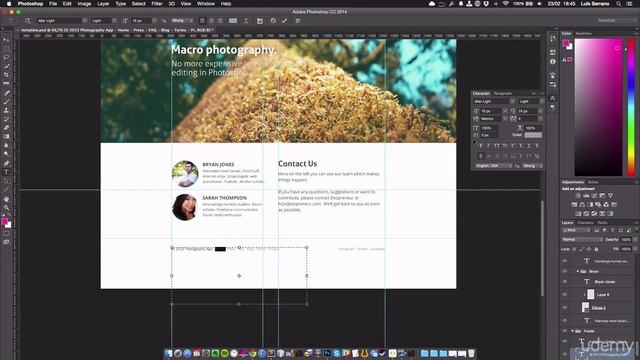Hide the Footer group
Viewport: 640px width, 360px height.
pyautogui.click(x=565, y=331)
